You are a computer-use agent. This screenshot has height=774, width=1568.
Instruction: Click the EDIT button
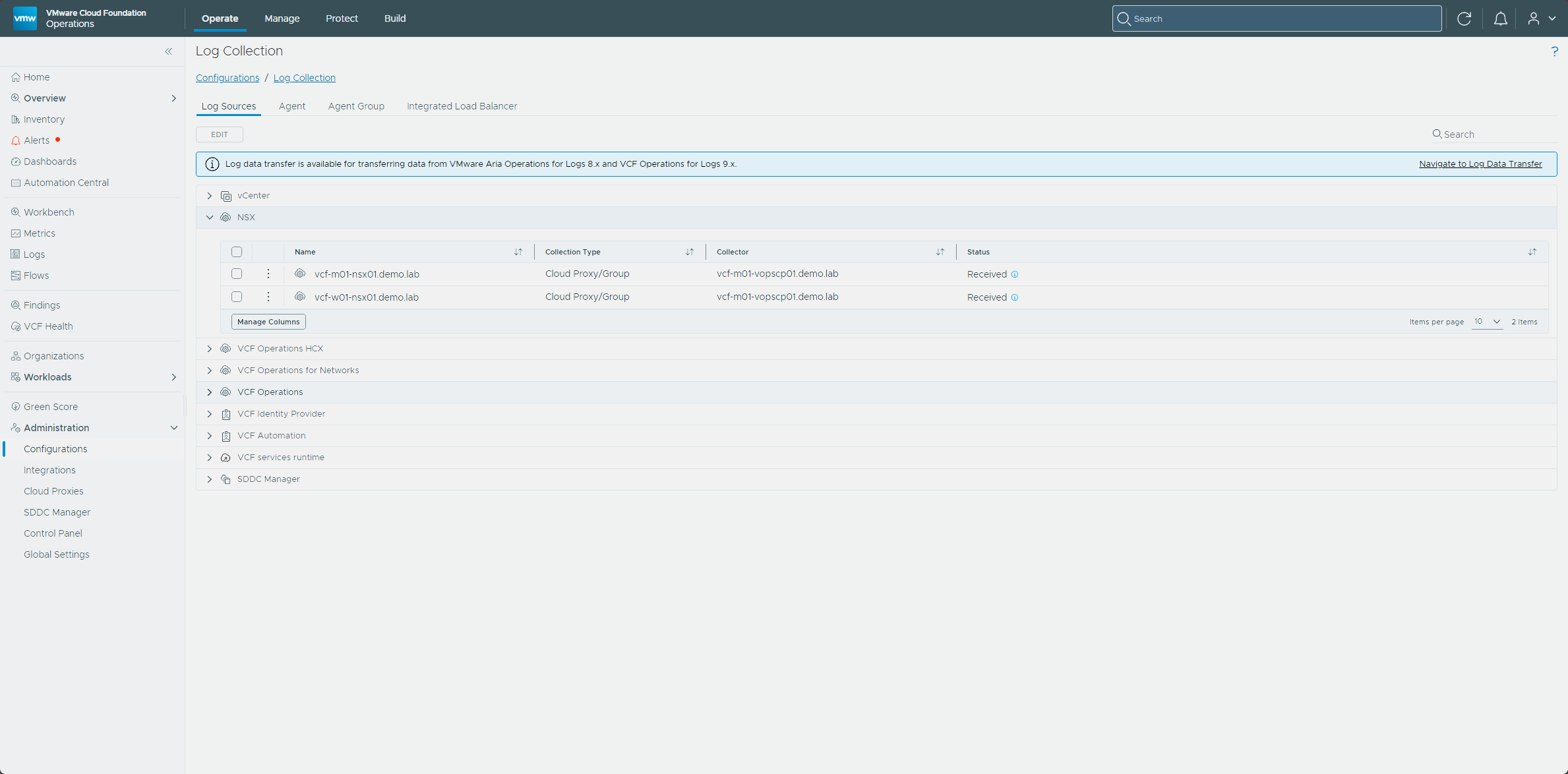220,134
